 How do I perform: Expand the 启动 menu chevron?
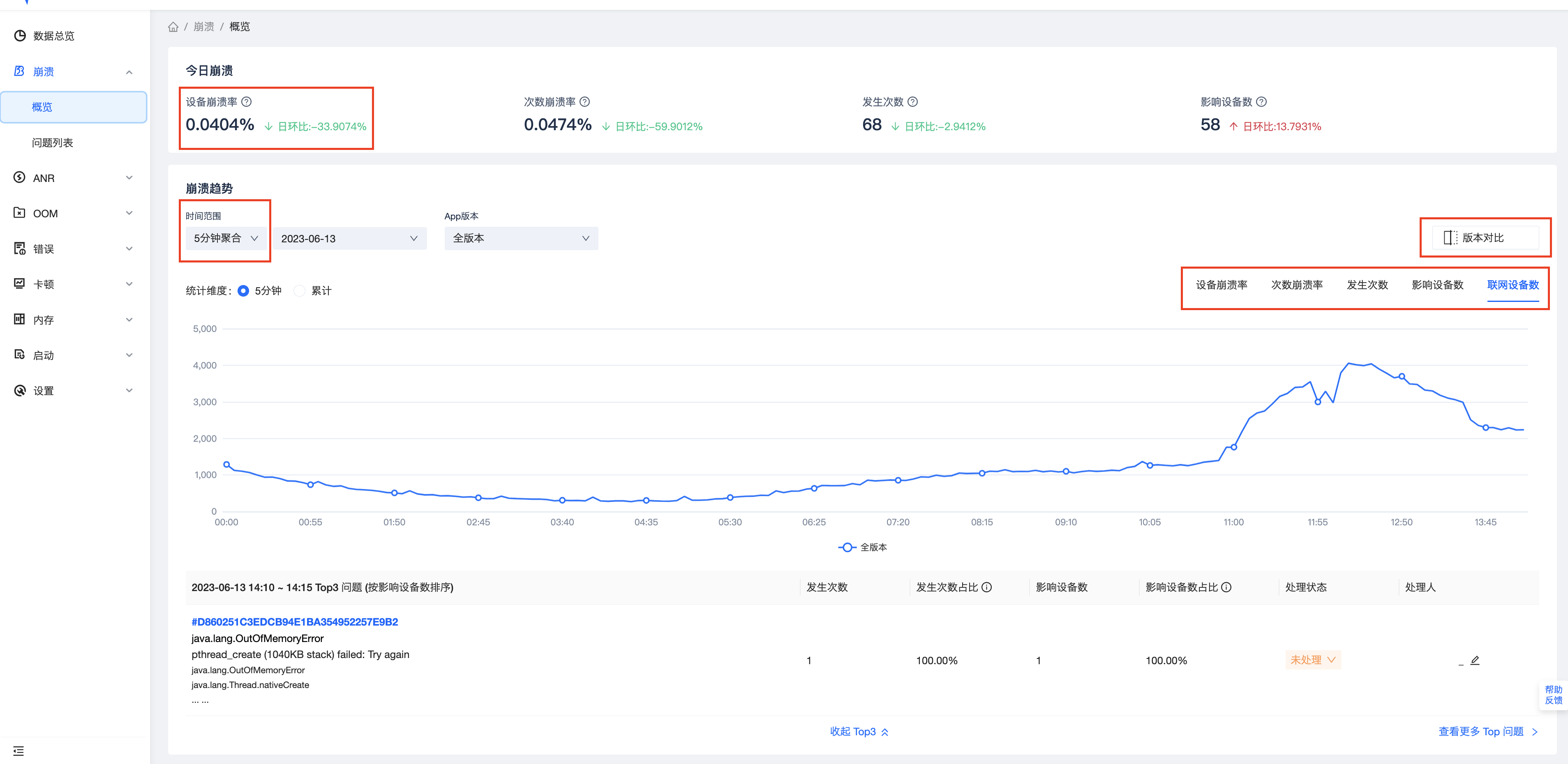pyautogui.click(x=129, y=354)
